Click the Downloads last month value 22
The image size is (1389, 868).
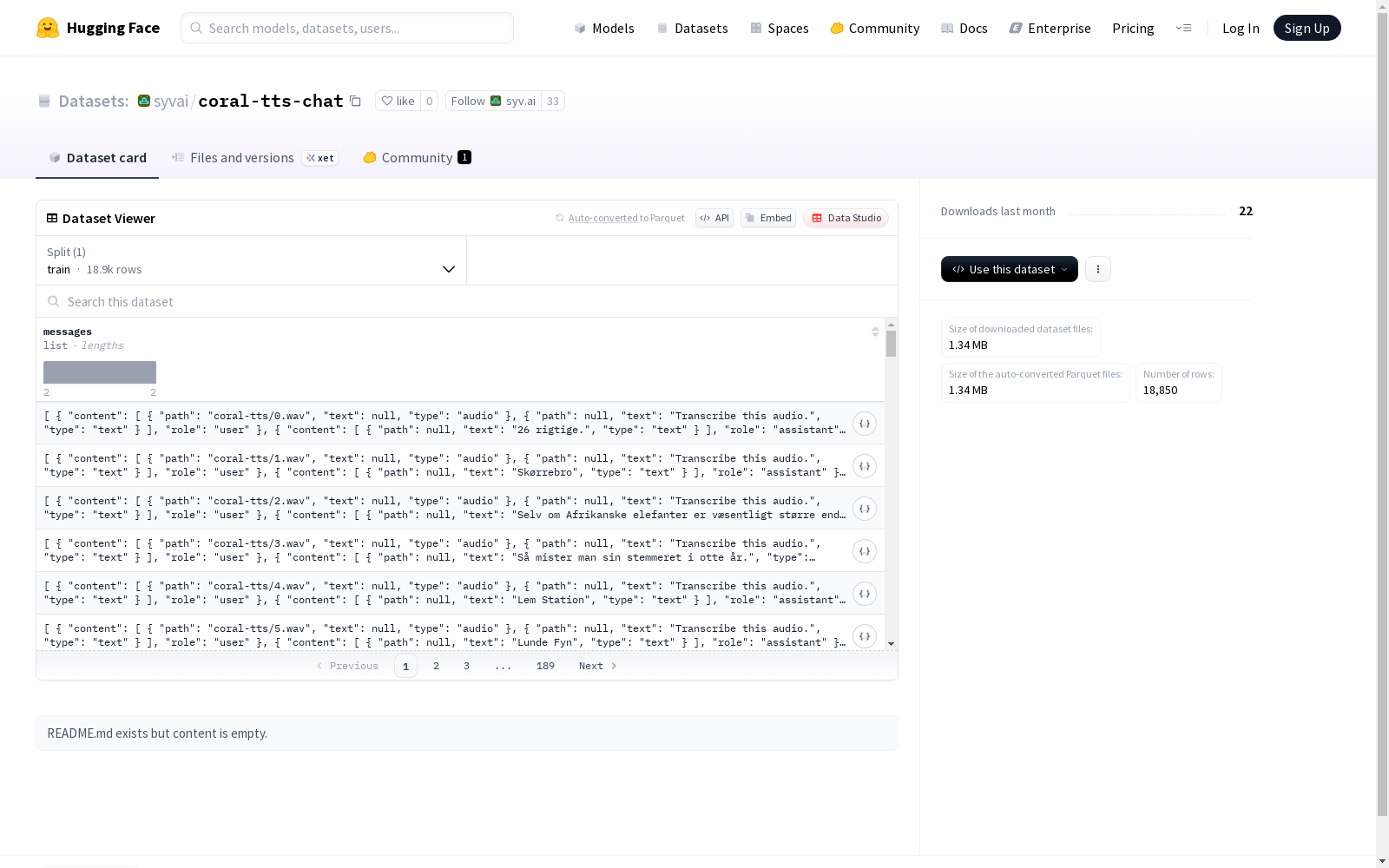pos(1246,211)
